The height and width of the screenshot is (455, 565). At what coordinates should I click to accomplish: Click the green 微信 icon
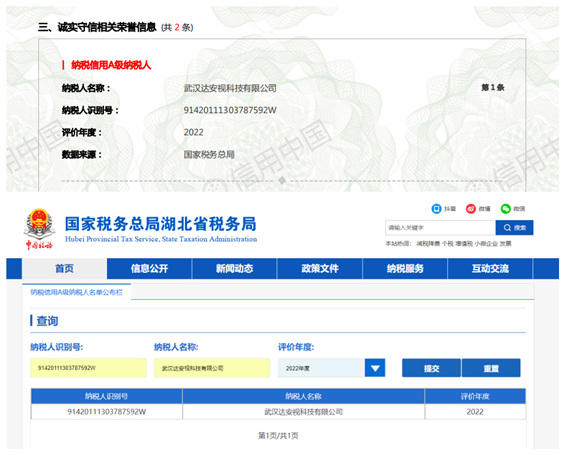point(506,209)
